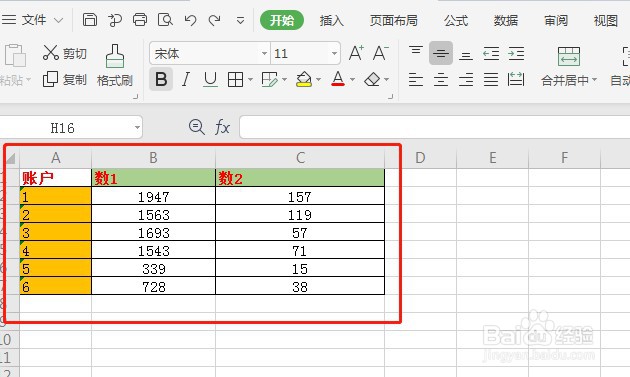Align text left

pyautogui.click(x=416, y=80)
